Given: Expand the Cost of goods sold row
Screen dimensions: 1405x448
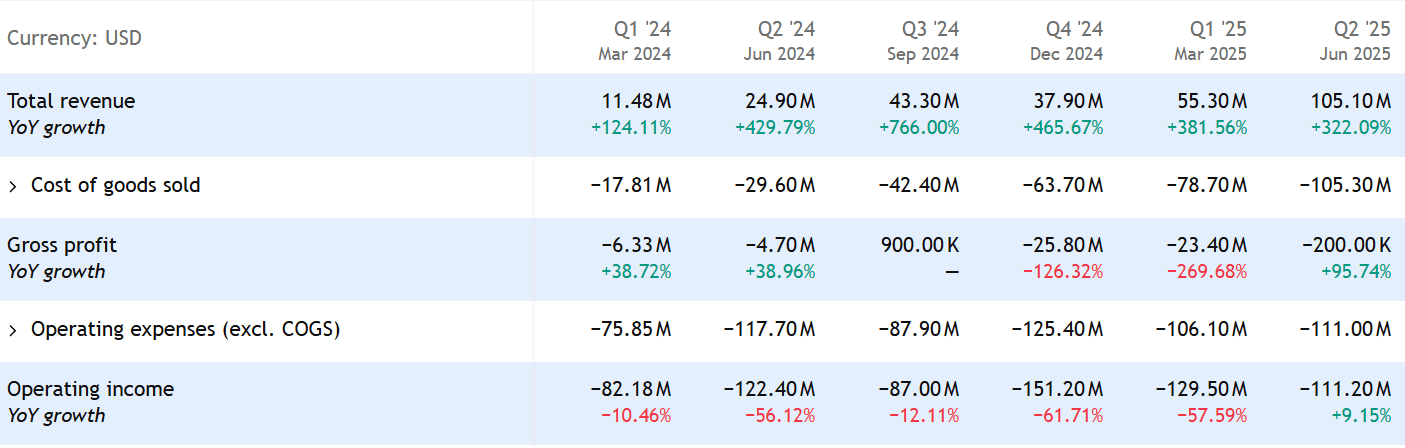Looking at the screenshot, I should click(x=13, y=186).
